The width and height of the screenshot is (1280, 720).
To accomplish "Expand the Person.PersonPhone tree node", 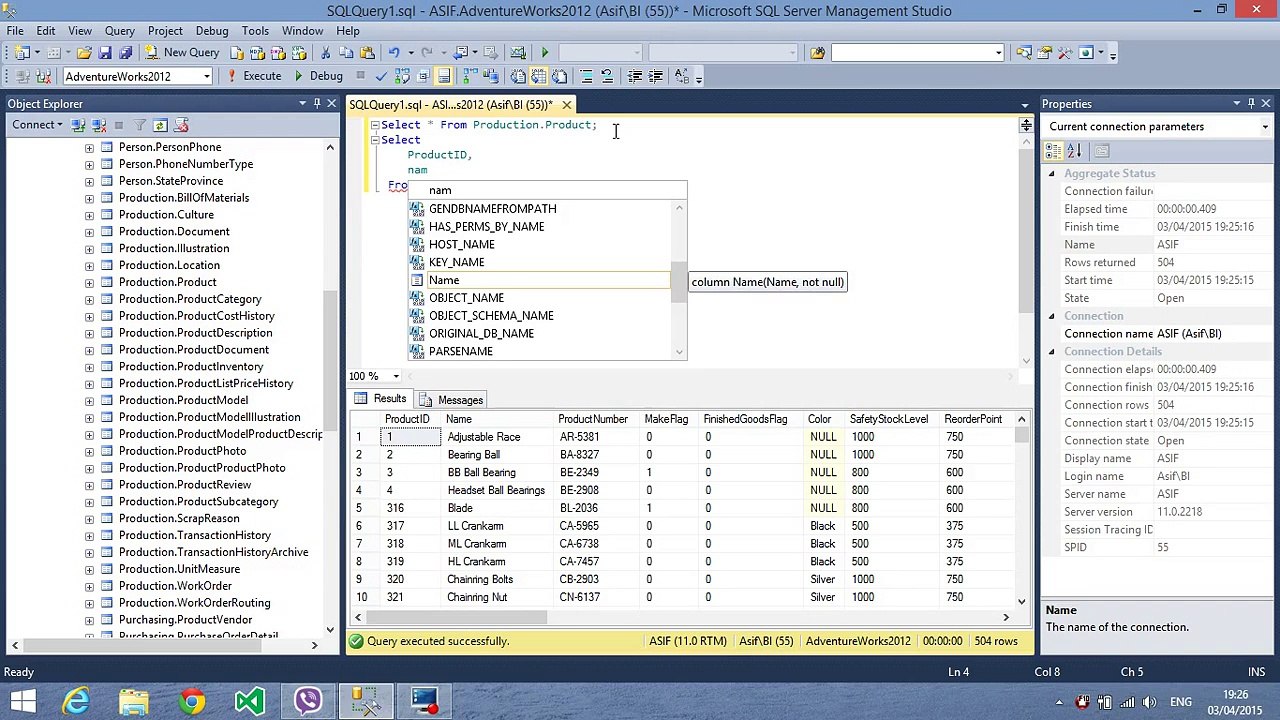I will click(x=89, y=147).
